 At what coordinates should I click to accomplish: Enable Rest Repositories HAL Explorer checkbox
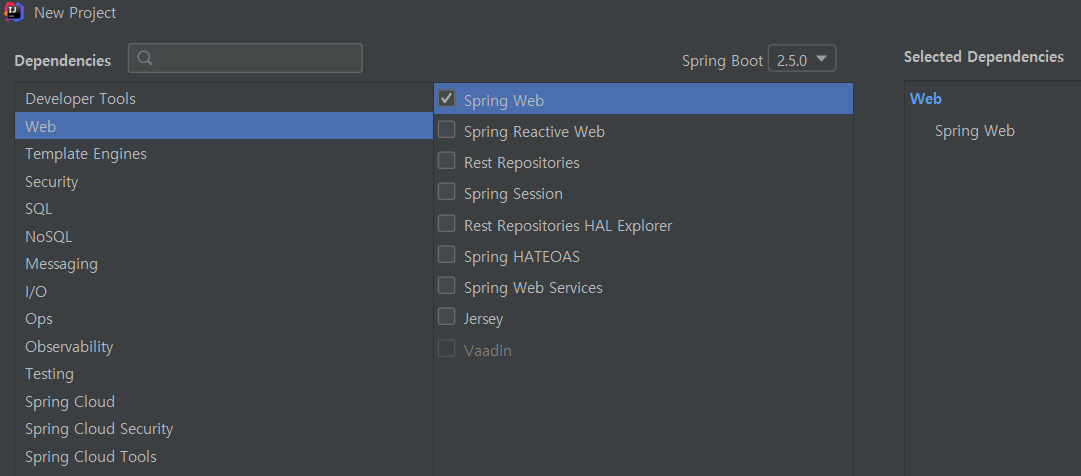[x=447, y=224]
